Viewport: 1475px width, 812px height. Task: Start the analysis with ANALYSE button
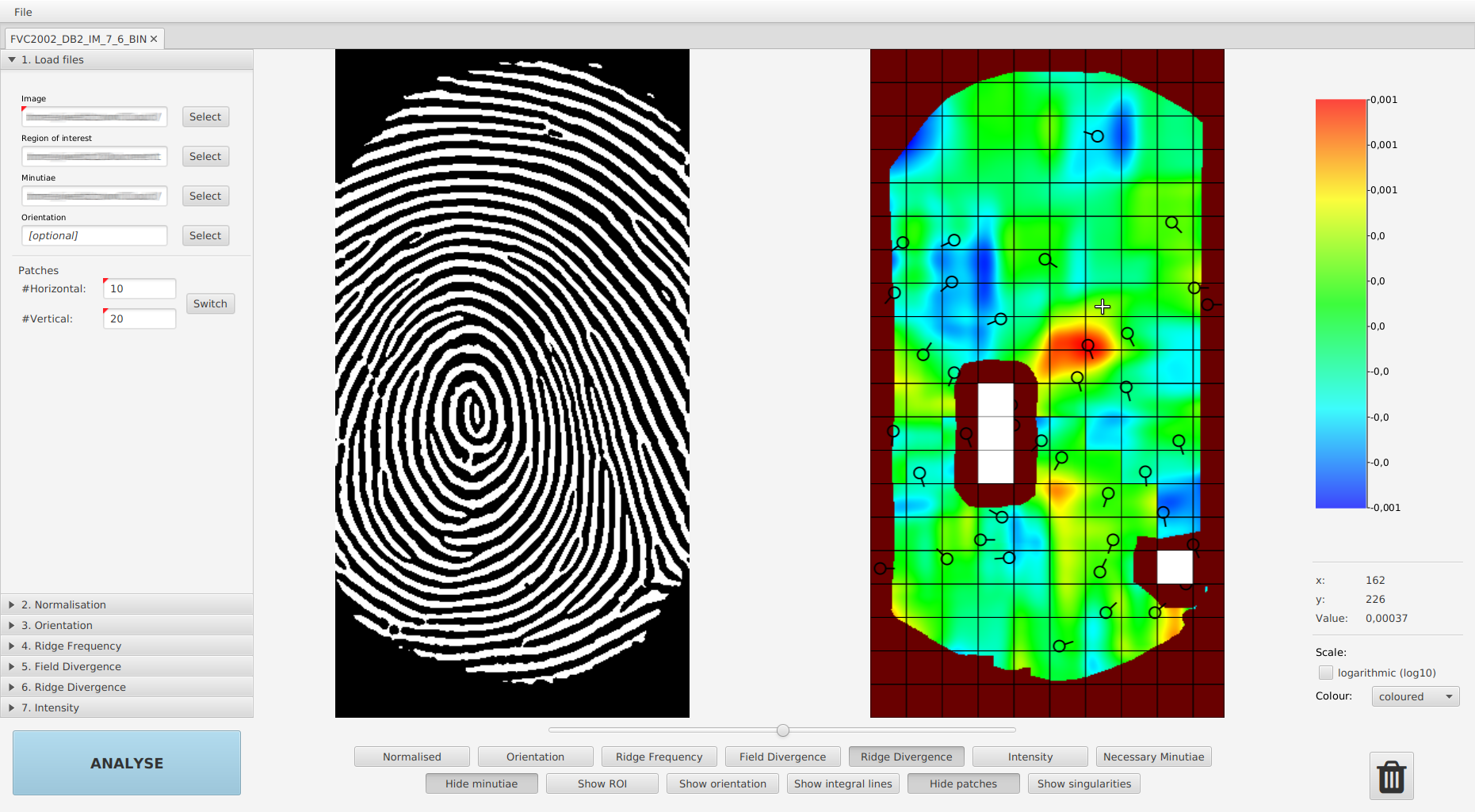click(x=127, y=763)
